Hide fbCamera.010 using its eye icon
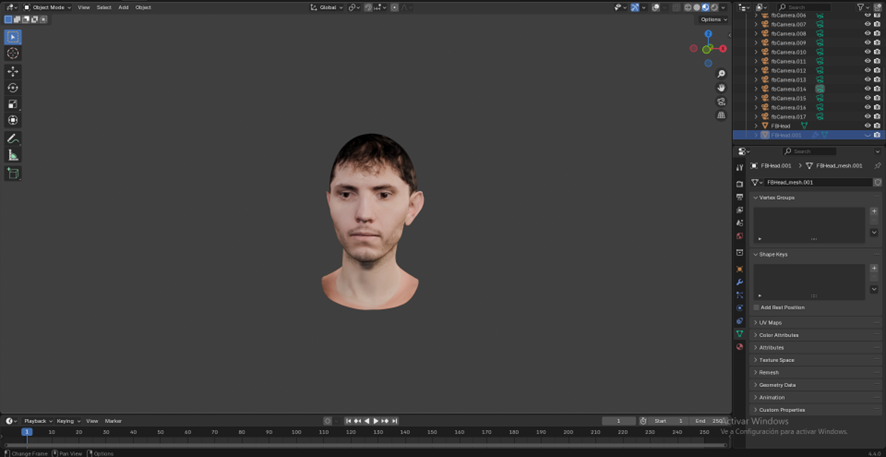Image resolution: width=886 pixels, height=457 pixels. pyautogui.click(x=867, y=52)
